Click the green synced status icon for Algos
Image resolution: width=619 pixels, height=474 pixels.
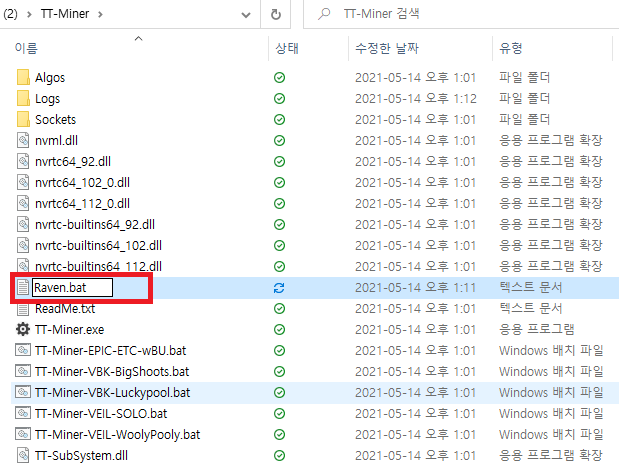279,78
